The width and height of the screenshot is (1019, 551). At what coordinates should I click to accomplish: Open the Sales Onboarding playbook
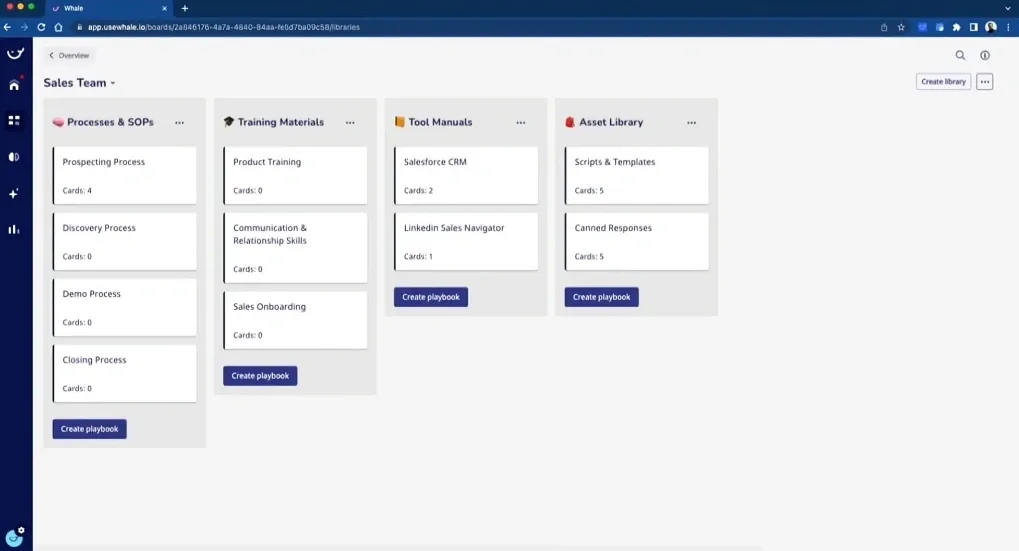(x=295, y=320)
